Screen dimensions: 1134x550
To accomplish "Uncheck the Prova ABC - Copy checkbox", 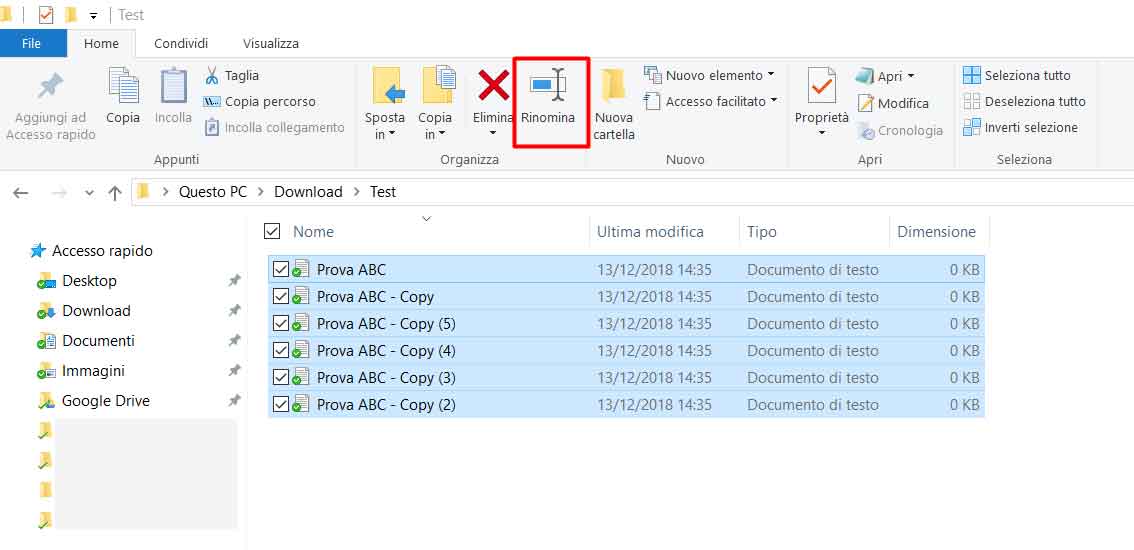I will 281,297.
